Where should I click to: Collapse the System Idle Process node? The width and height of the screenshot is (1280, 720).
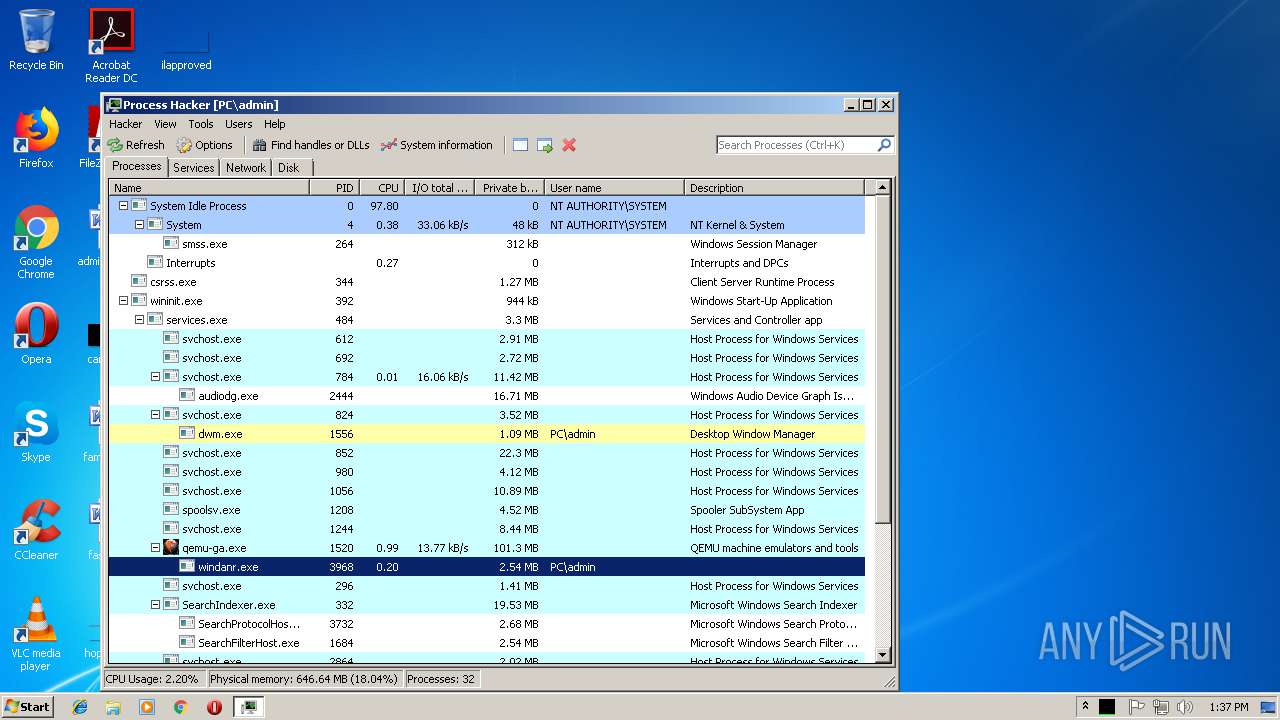[124, 206]
